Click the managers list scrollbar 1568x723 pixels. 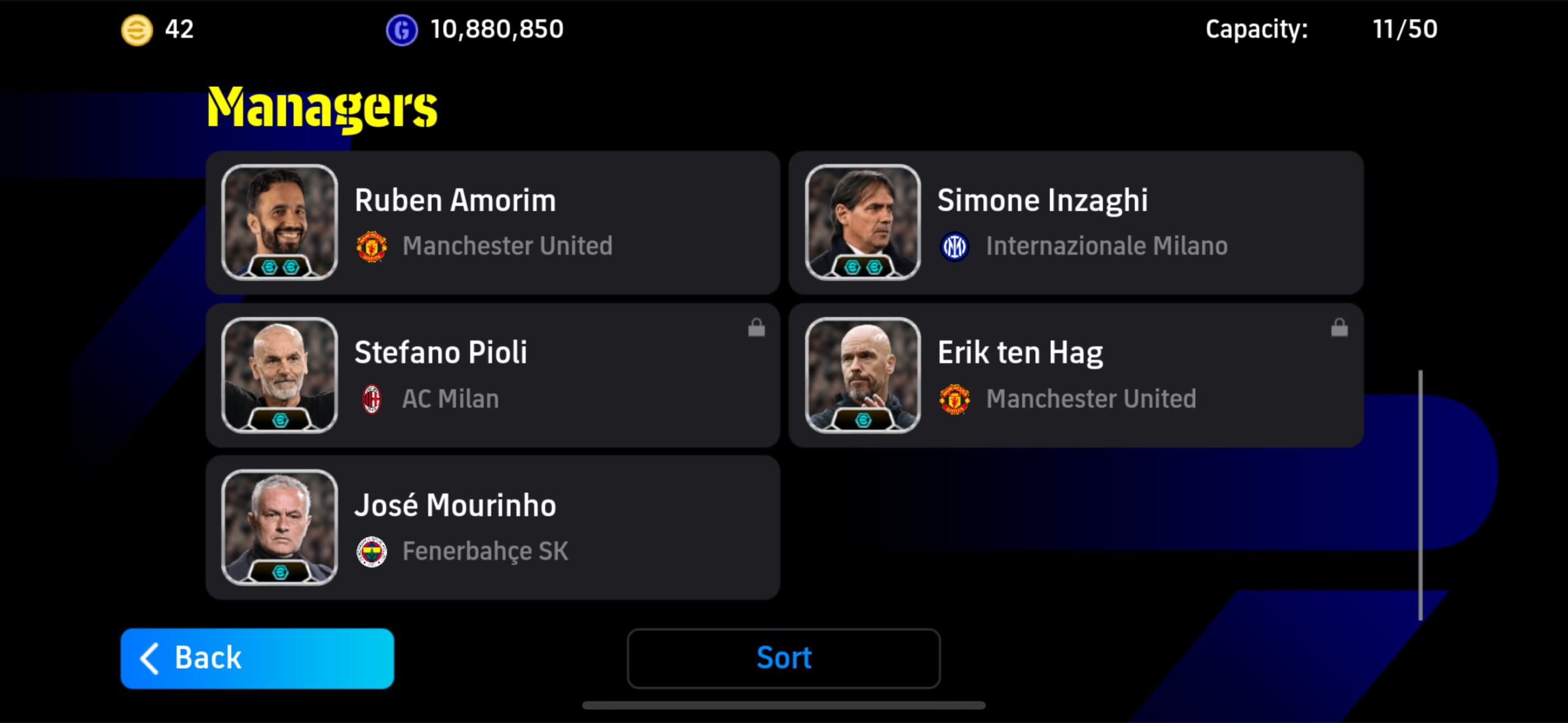1420,495
